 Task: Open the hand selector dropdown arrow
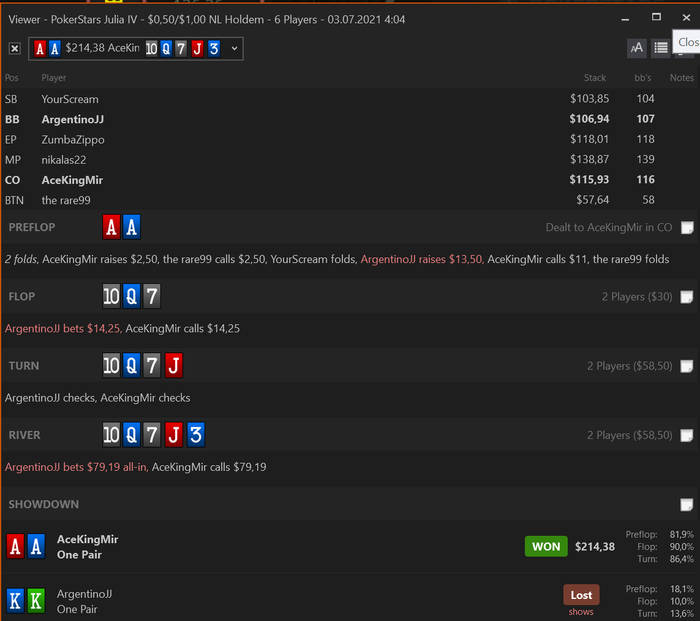[x=234, y=48]
